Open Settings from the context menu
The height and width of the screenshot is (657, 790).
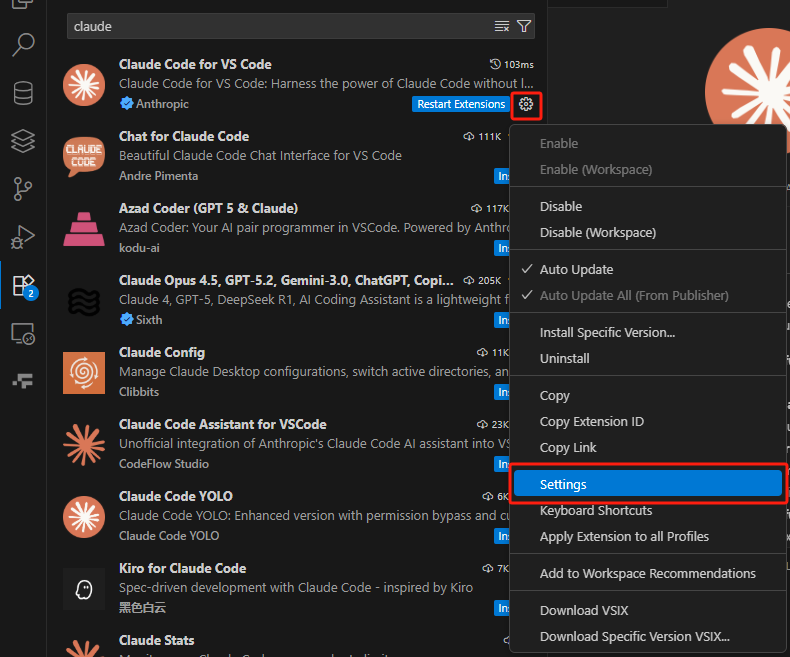click(648, 484)
